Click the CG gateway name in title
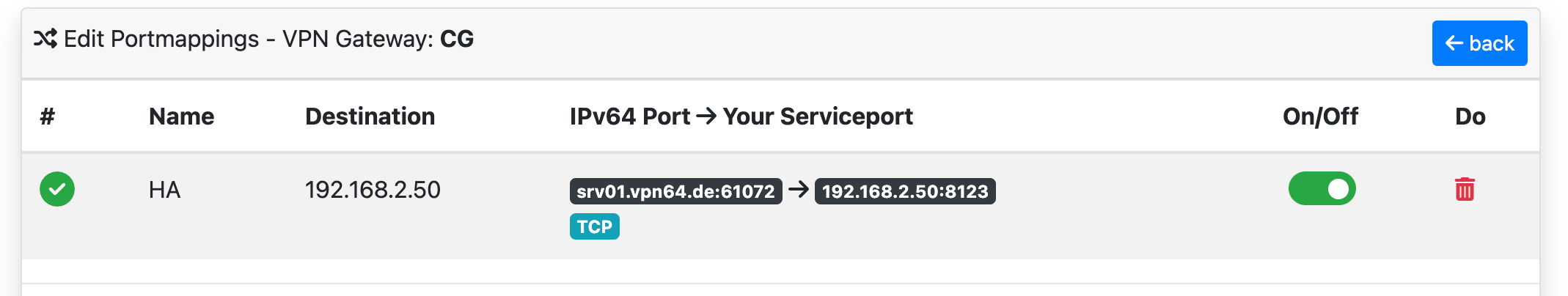Screen dimensions: 1568x296 pos(457,39)
